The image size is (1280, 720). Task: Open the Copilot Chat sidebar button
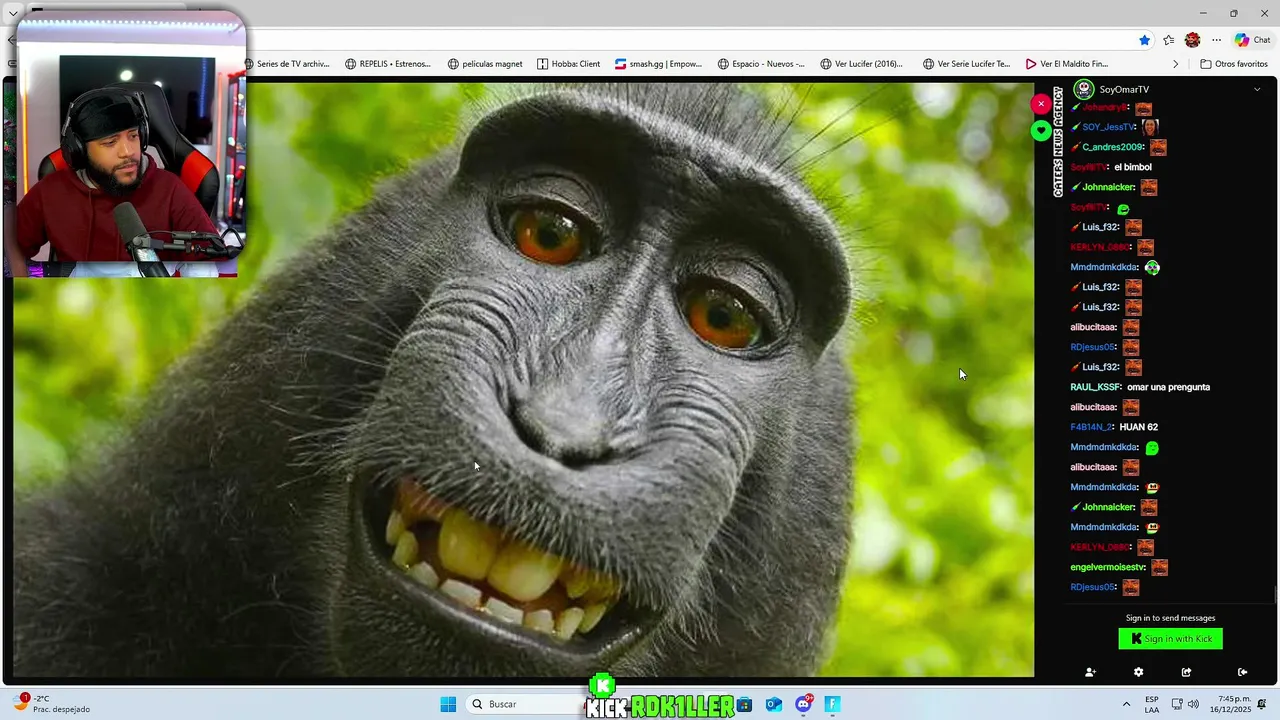click(1252, 40)
